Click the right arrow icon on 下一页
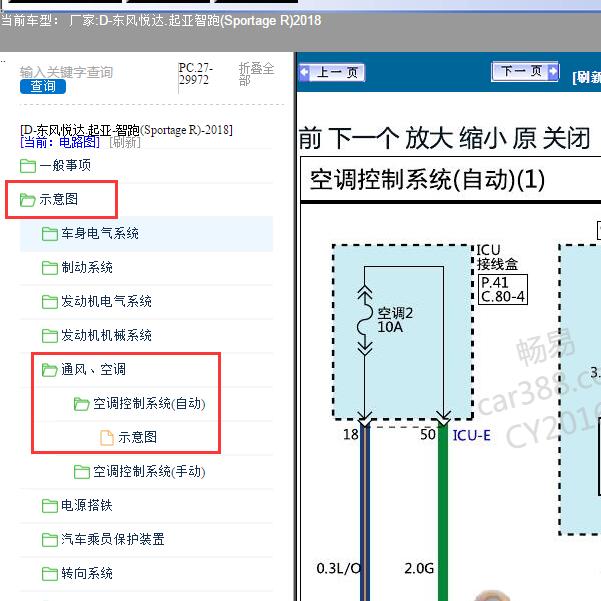Viewport: 601px width, 601px height. [553, 71]
